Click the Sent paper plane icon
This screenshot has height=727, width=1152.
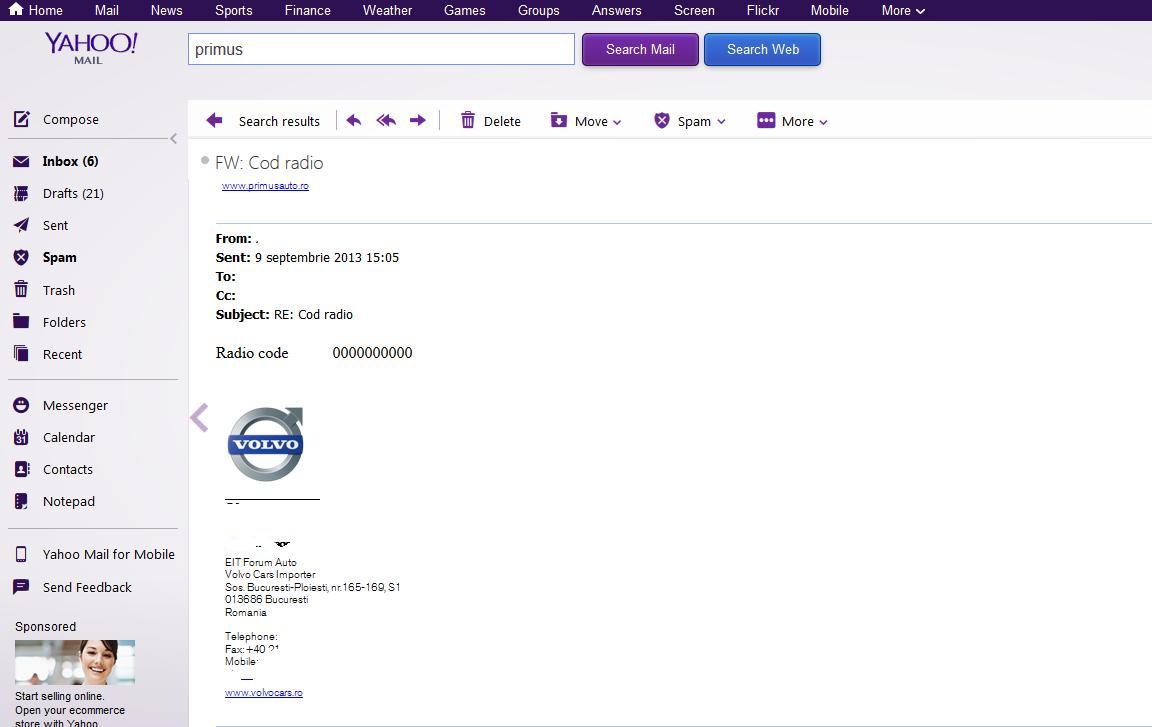[21, 225]
